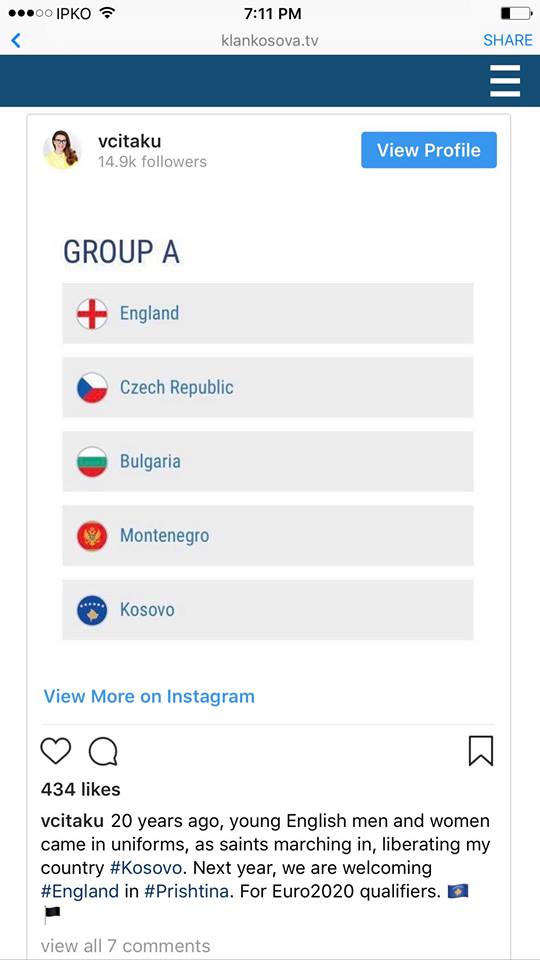The image size is (540, 960).
Task: Select the Montenegro team row
Action: click(268, 536)
